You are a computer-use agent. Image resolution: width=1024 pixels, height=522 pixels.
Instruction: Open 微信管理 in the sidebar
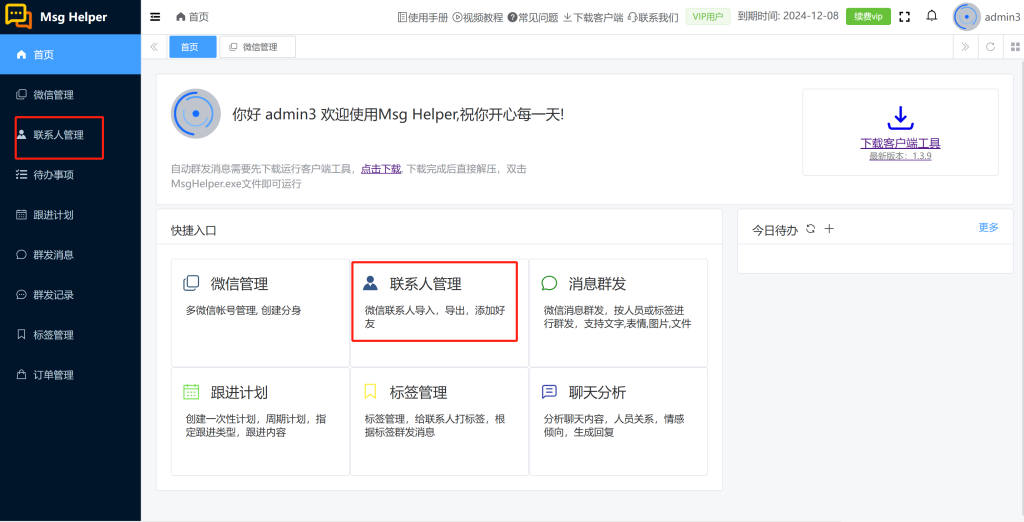coord(71,95)
